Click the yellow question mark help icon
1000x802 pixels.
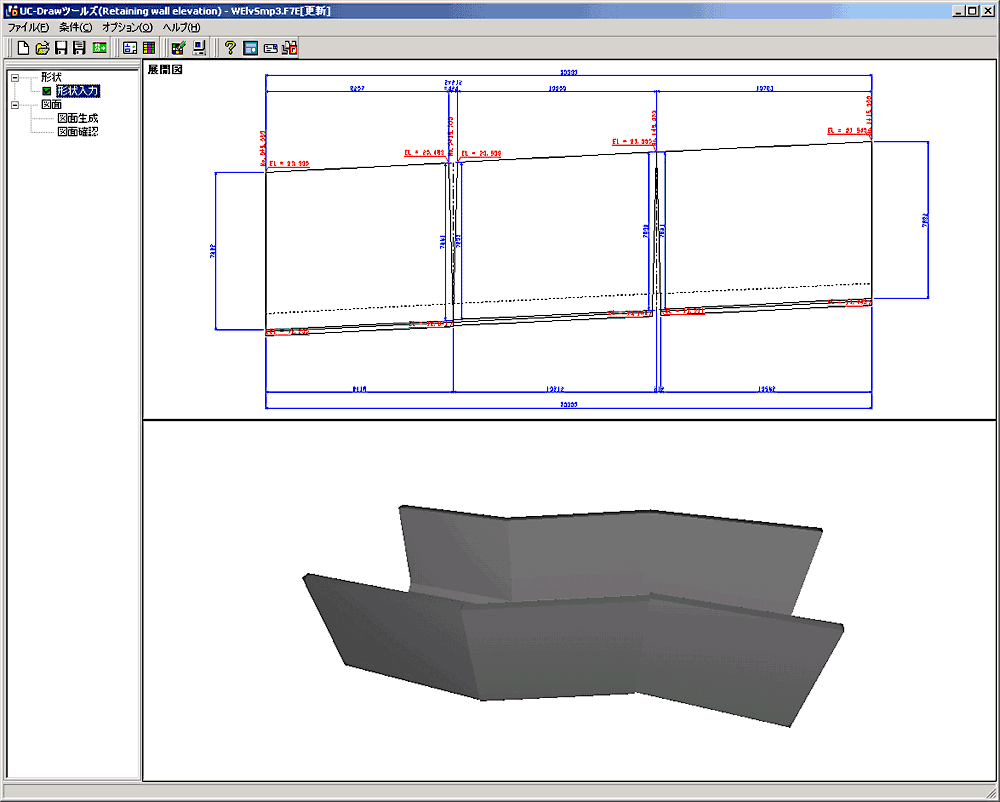(230, 48)
